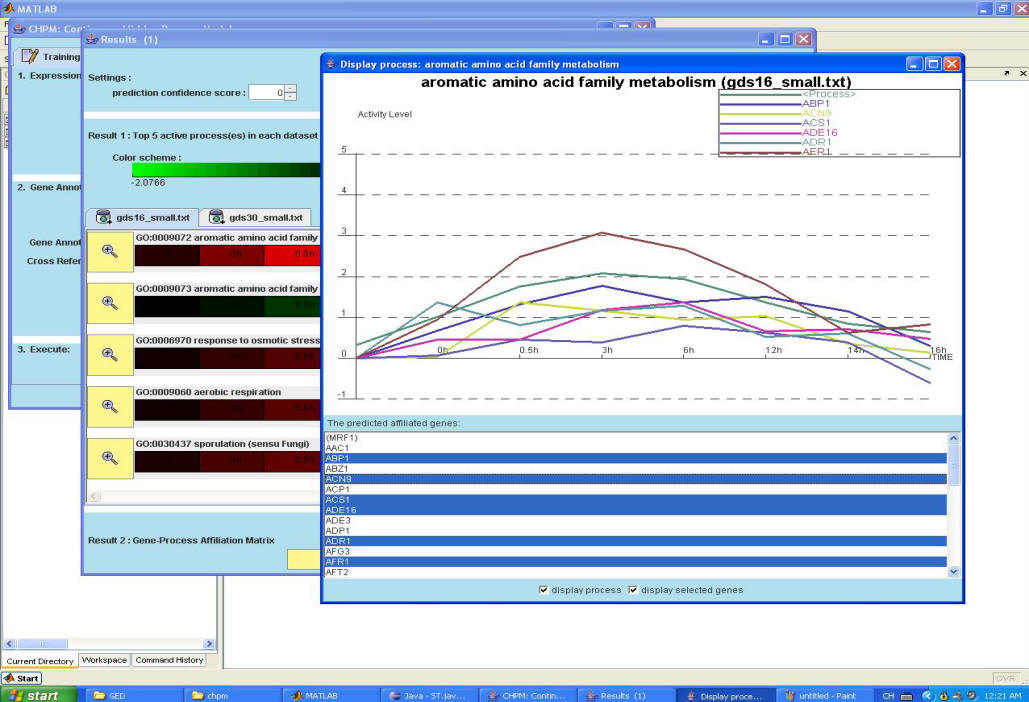
Task: Select the gds16_small.txt tab
Action: point(143,217)
